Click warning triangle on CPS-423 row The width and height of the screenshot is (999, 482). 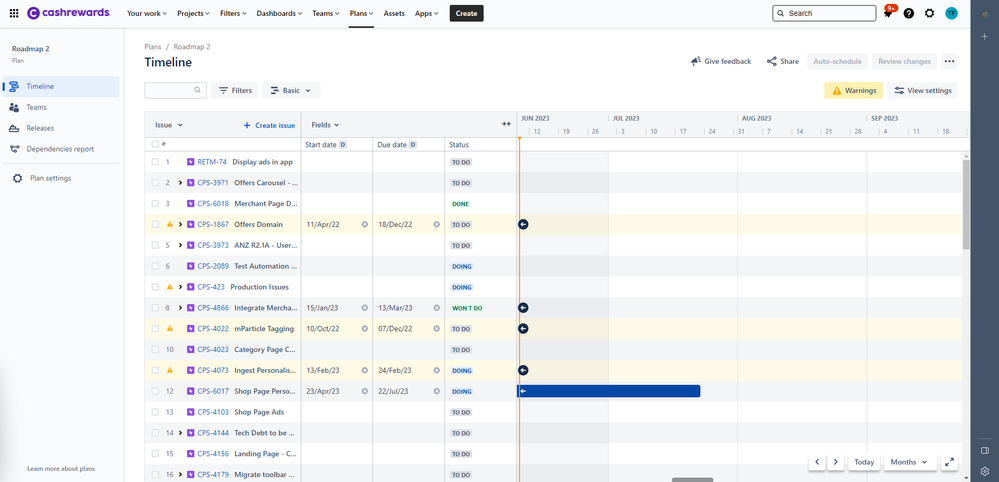click(x=169, y=287)
